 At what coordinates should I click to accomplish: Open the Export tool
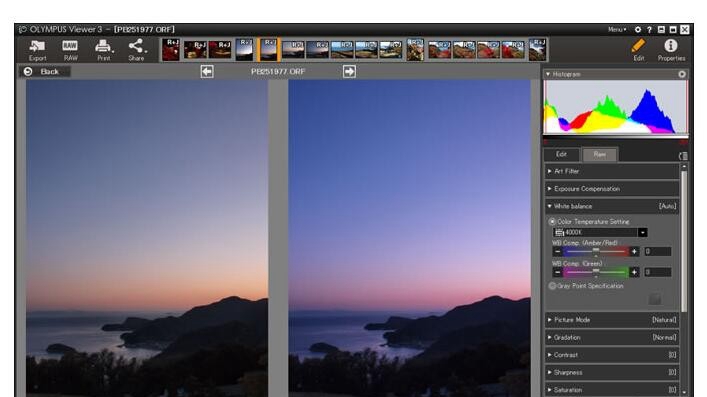(x=37, y=50)
